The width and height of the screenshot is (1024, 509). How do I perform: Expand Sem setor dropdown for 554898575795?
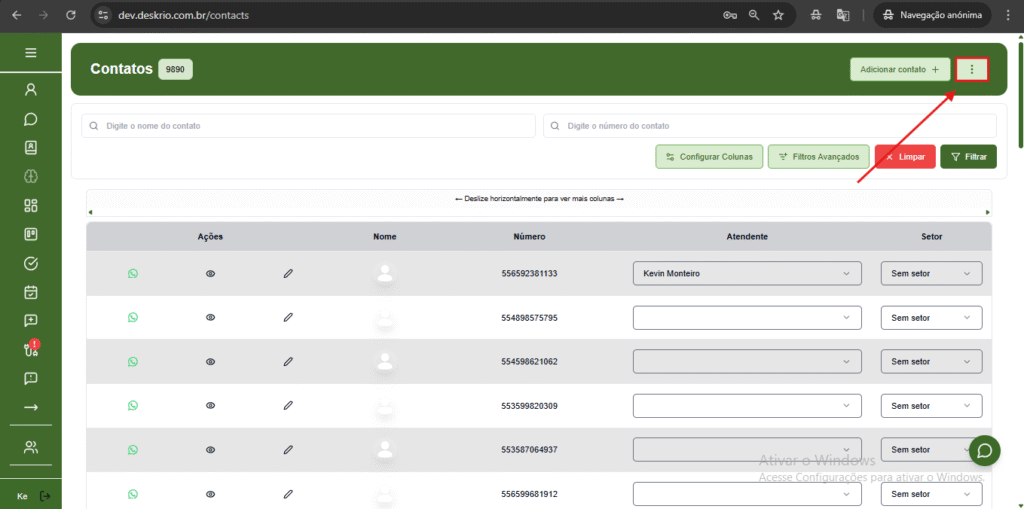(x=931, y=318)
